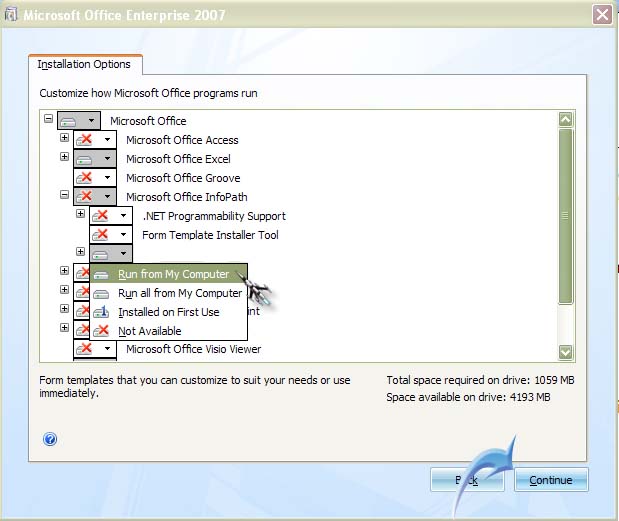Open install state dropdown for Microsoft Office
This screenshot has height=521, width=619.
click(79, 121)
